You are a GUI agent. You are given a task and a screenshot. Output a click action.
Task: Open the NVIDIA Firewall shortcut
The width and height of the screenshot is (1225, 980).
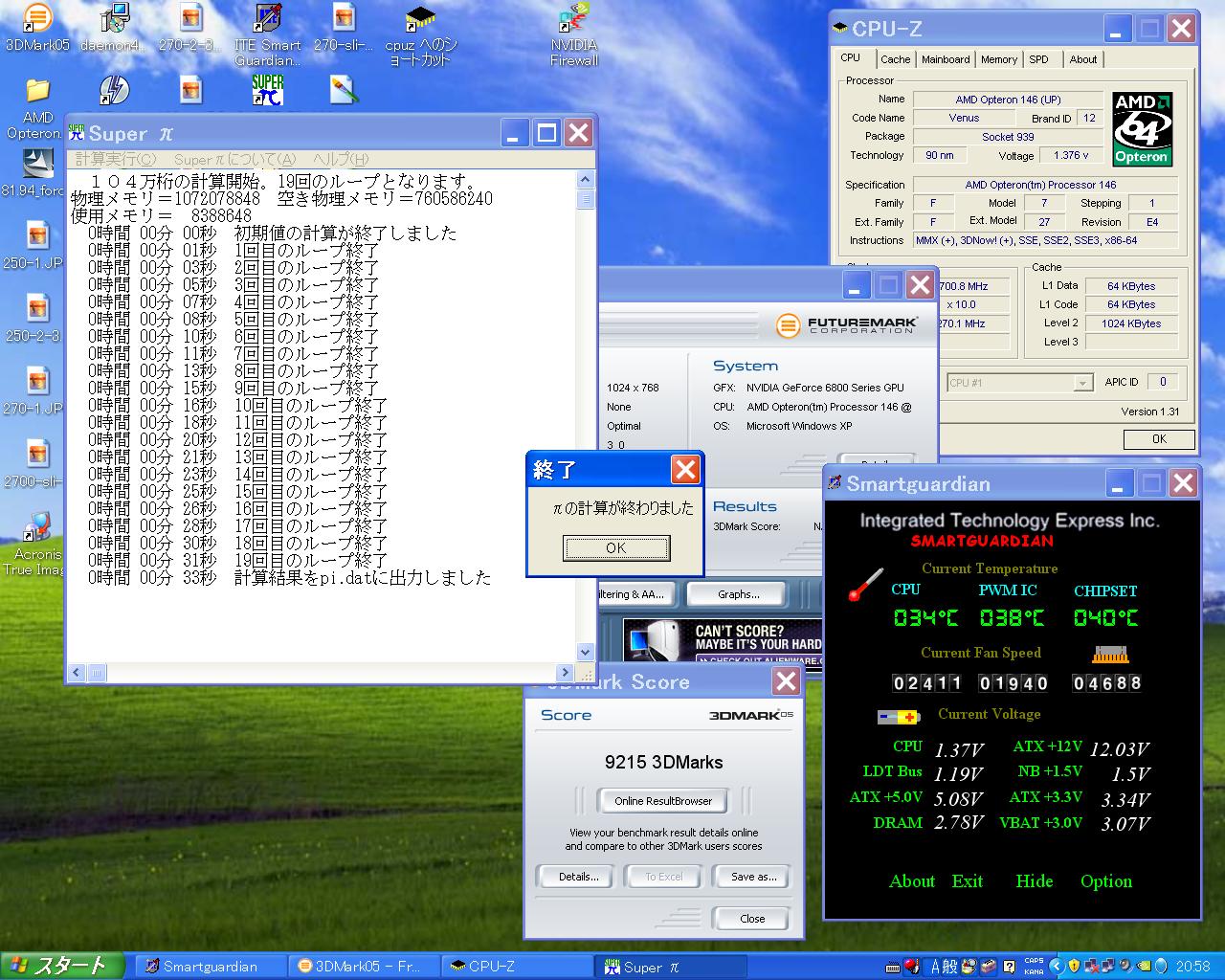[573, 17]
